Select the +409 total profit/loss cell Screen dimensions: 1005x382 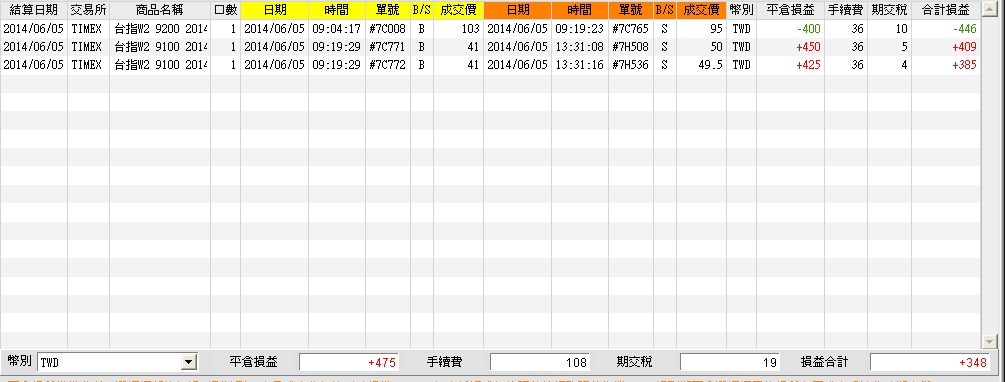click(x=945, y=47)
